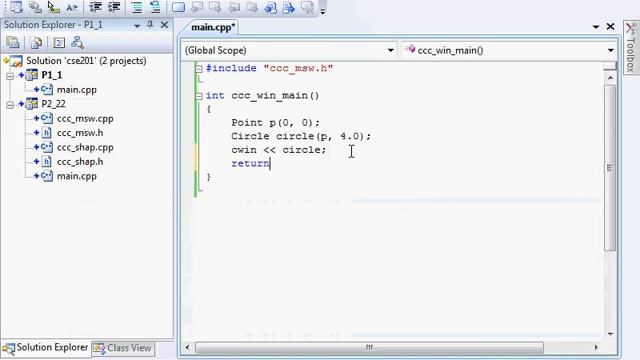Click Display Parameter Info toolbar icon
The image size is (640, 360).
(x=35, y=7)
